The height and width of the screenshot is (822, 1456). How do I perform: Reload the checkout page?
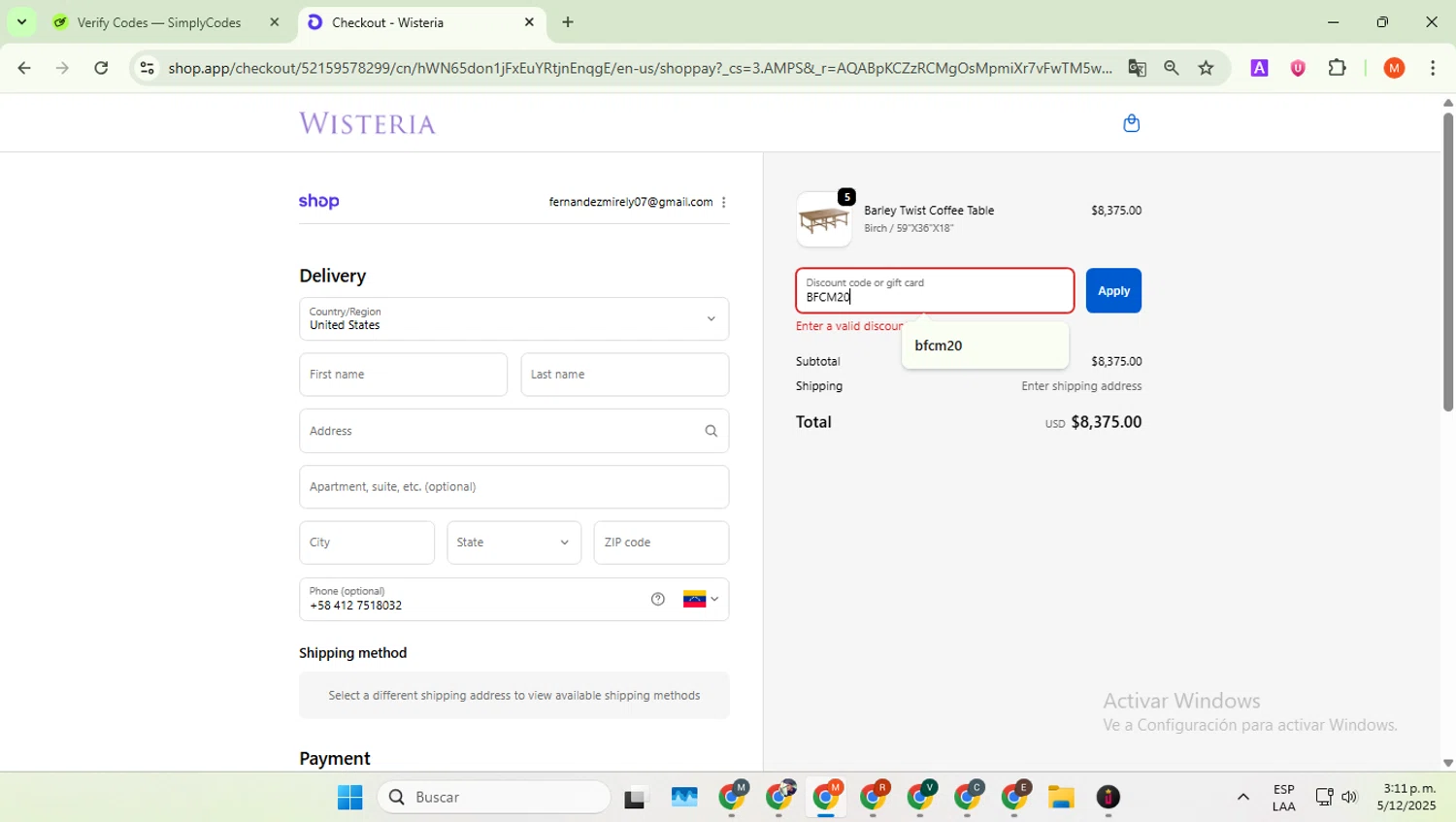pyautogui.click(x=101, y=68)
